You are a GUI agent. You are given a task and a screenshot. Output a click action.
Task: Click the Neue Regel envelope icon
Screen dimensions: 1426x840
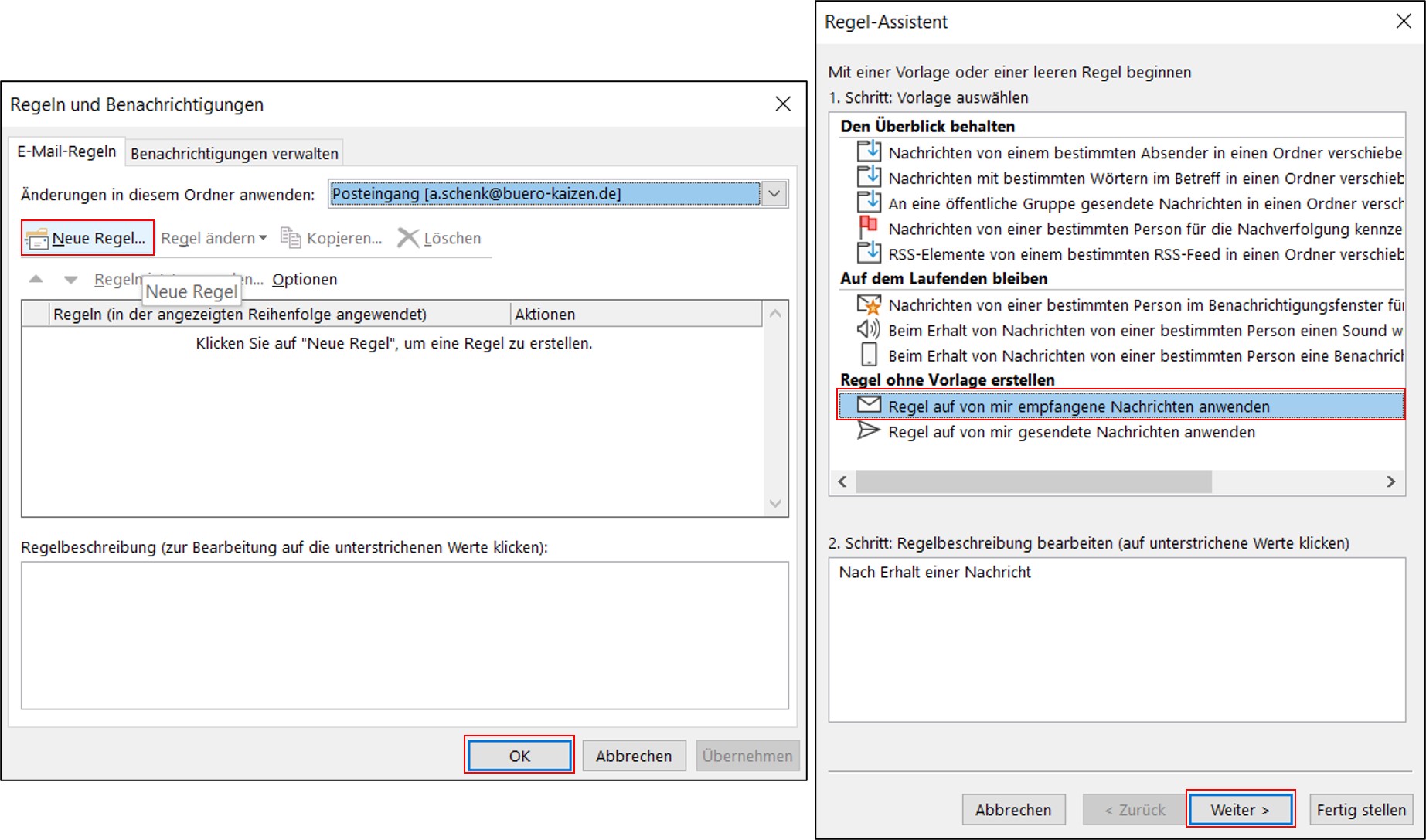click(36, 239)
